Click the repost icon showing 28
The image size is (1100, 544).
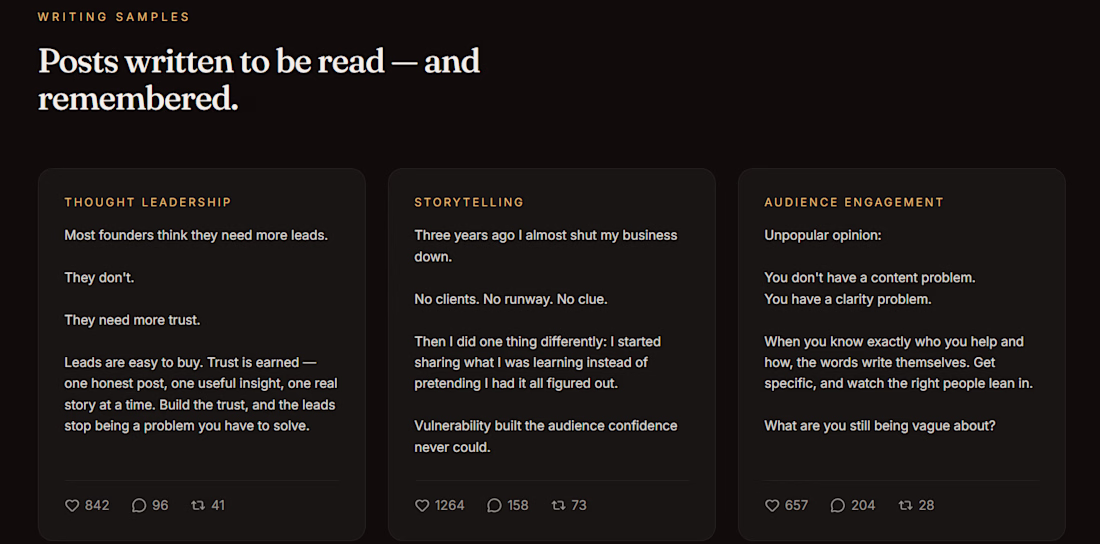point(906,505)
